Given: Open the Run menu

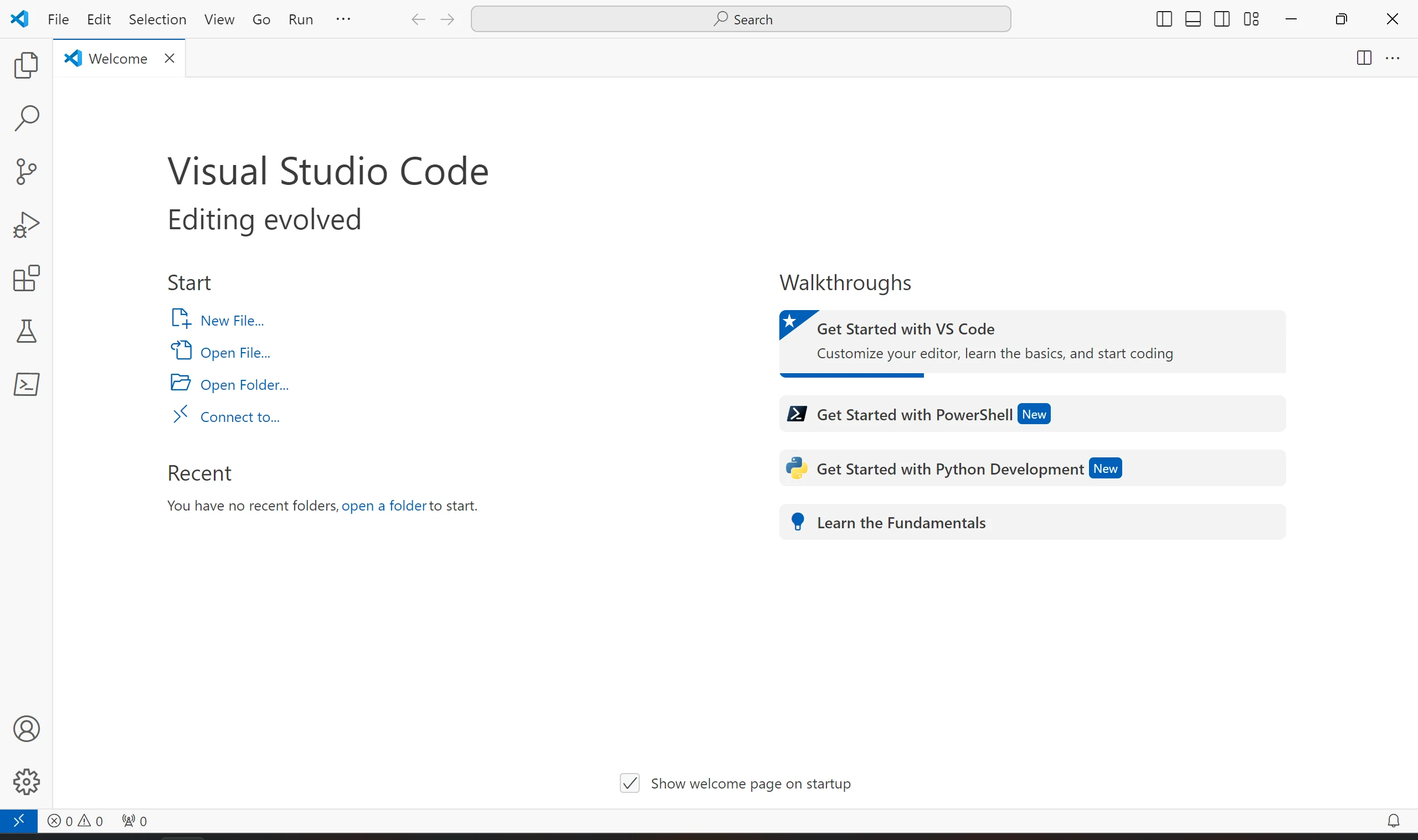Looking at the screenshot, I should pyautogui.click(x=301, y=19).
